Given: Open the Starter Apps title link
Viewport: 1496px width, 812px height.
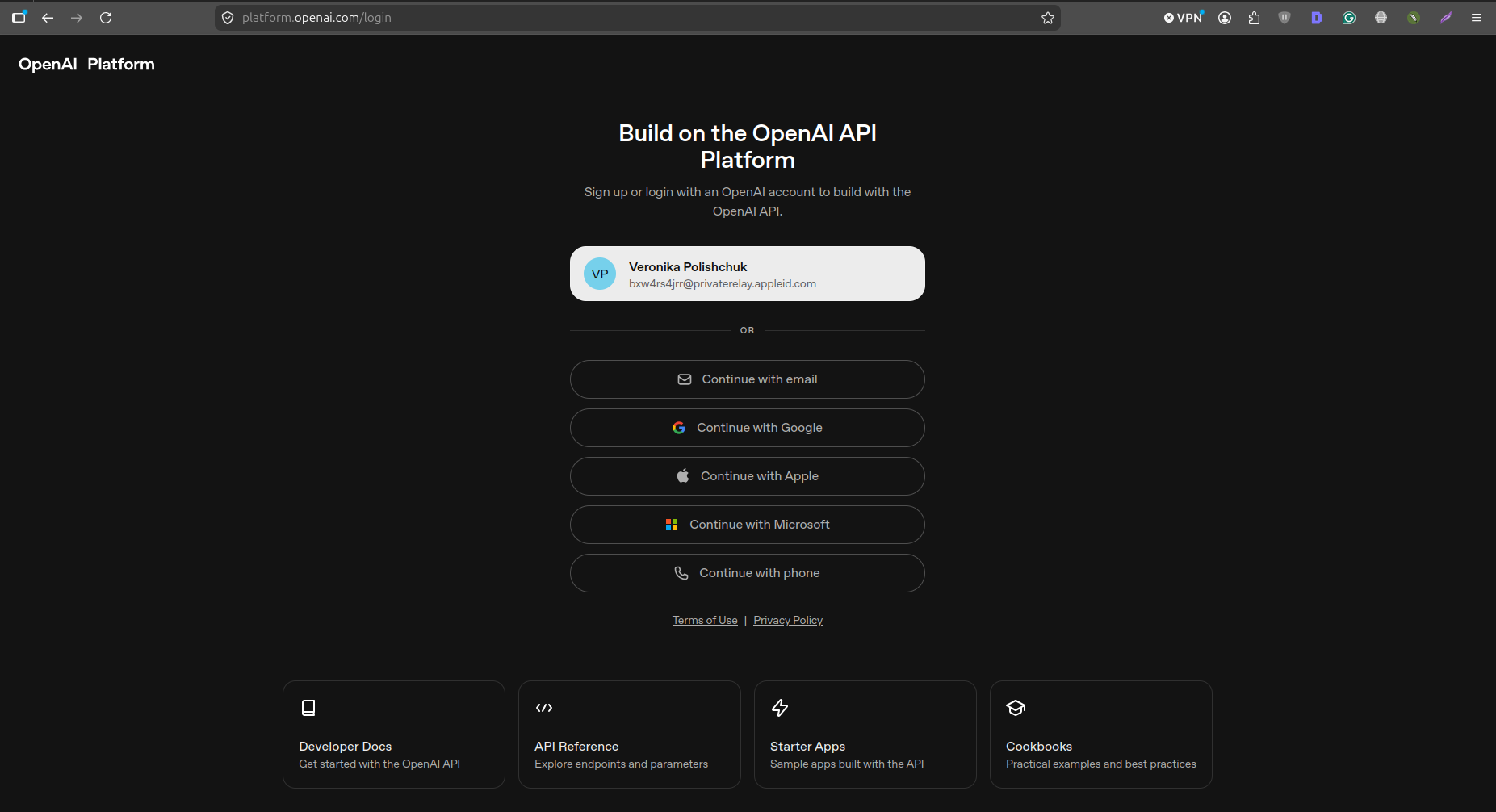Looking at the screenshot, I should [807, 747].
